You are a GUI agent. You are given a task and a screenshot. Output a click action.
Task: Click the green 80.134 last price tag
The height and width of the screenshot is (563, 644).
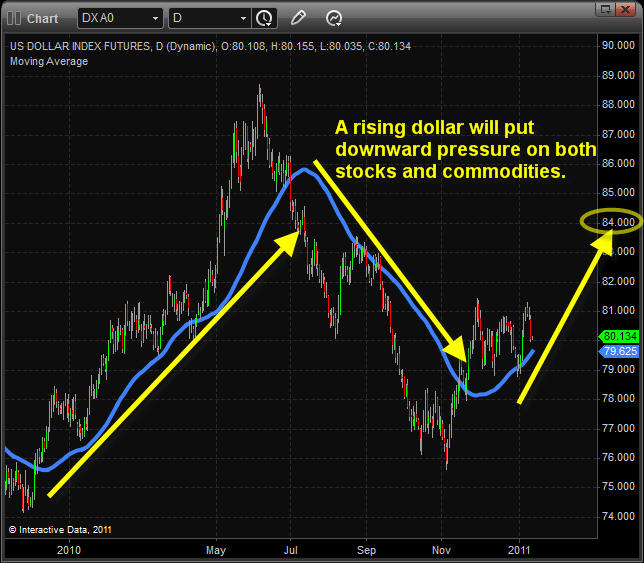click(619, 336)
